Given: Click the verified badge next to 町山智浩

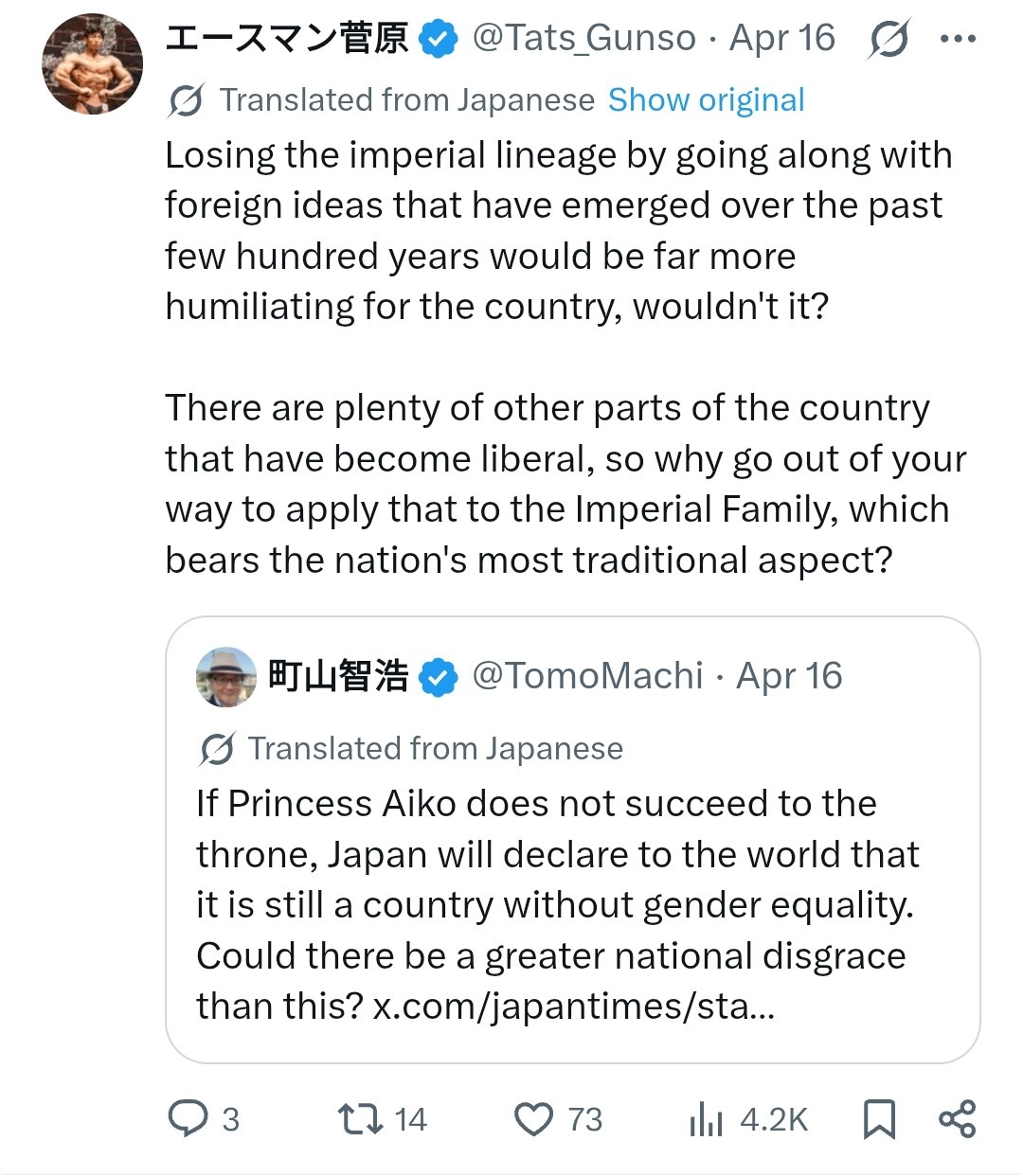Looking at the screenshot, I should tap(438, 677).
